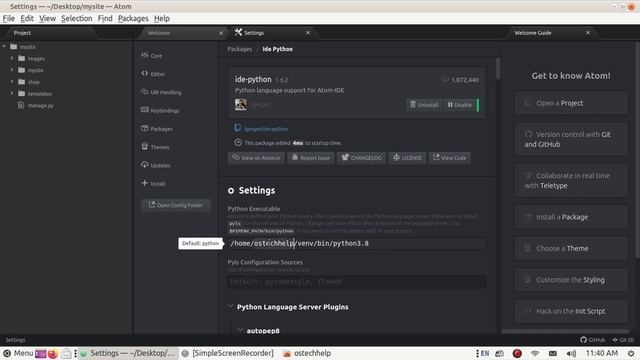The width and height of the screenshot is (640, 360).
Task: Open the system Menu on taskbar
Action: 18,353
